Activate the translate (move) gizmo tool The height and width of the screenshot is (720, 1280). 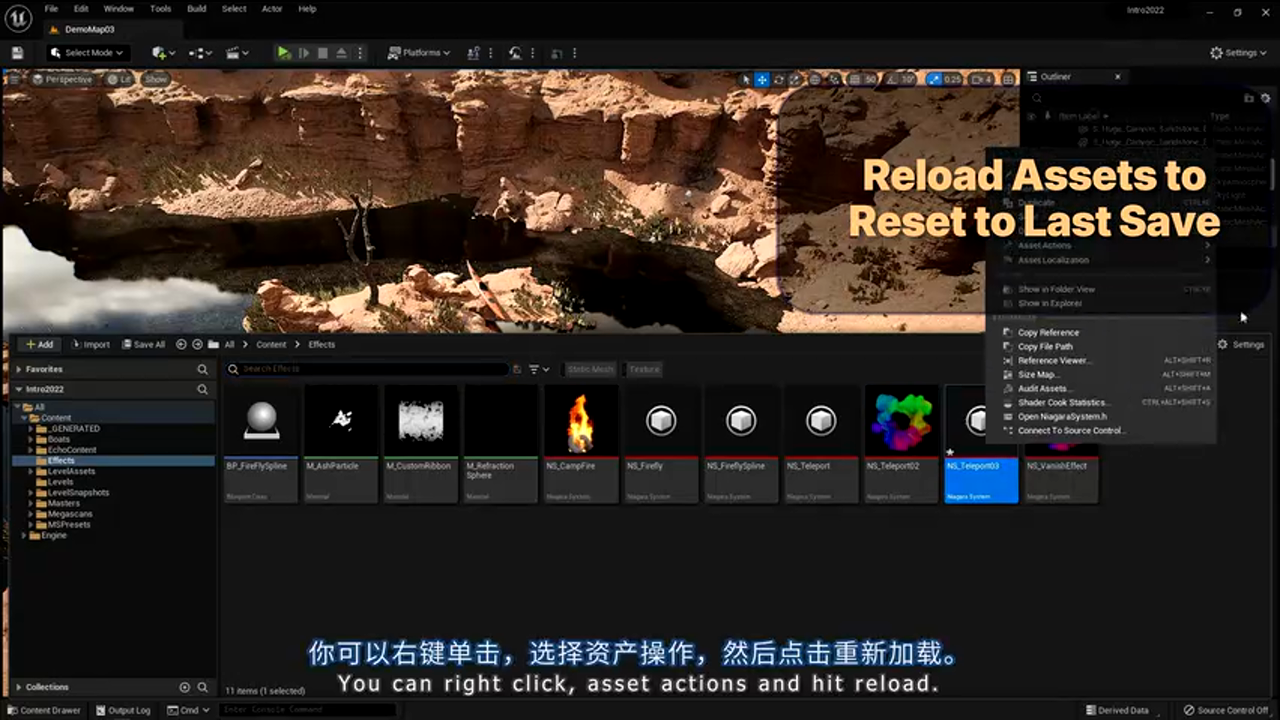click(x=762, y=80)
